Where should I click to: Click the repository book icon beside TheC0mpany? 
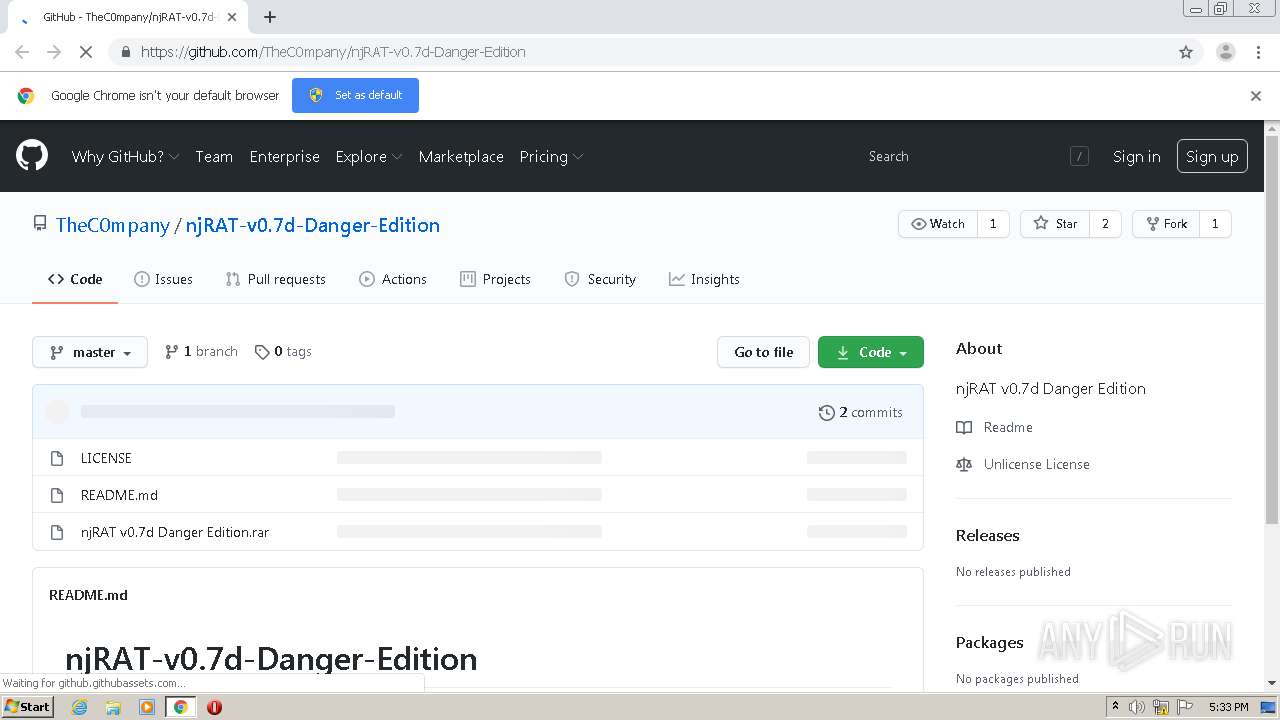pos(40,224)
